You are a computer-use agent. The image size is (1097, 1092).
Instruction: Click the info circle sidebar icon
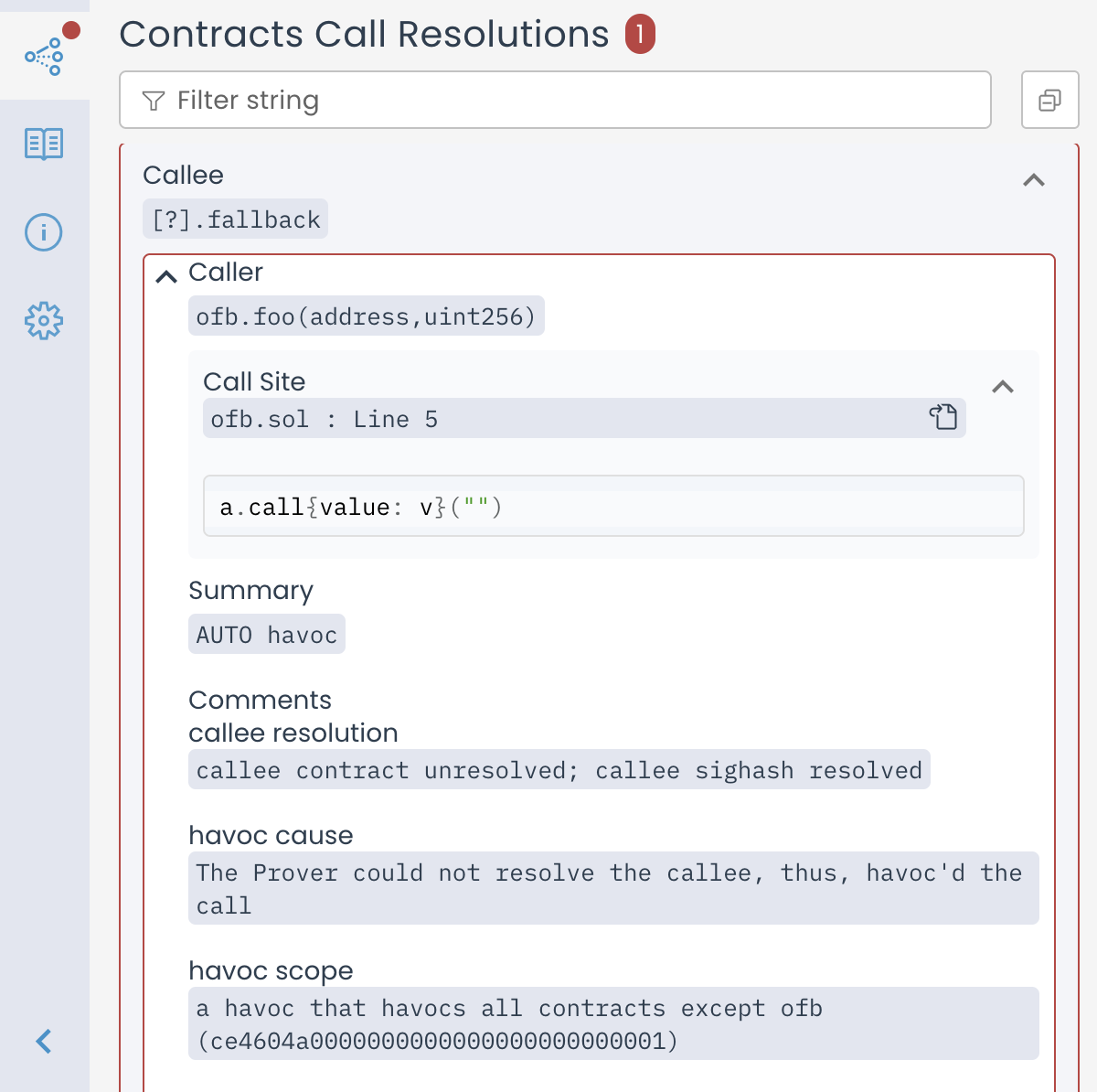[x=44, y=232]
